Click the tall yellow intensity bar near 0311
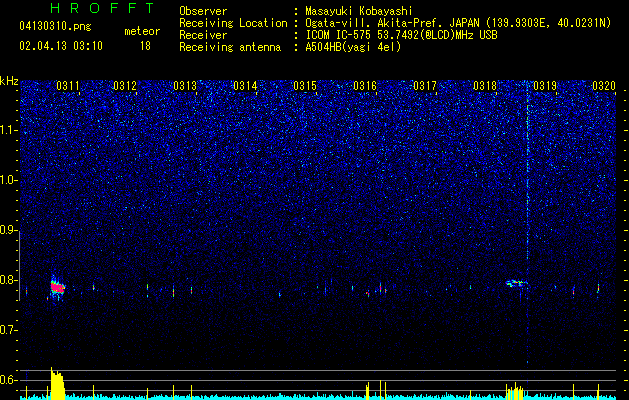 coord(57,383)
